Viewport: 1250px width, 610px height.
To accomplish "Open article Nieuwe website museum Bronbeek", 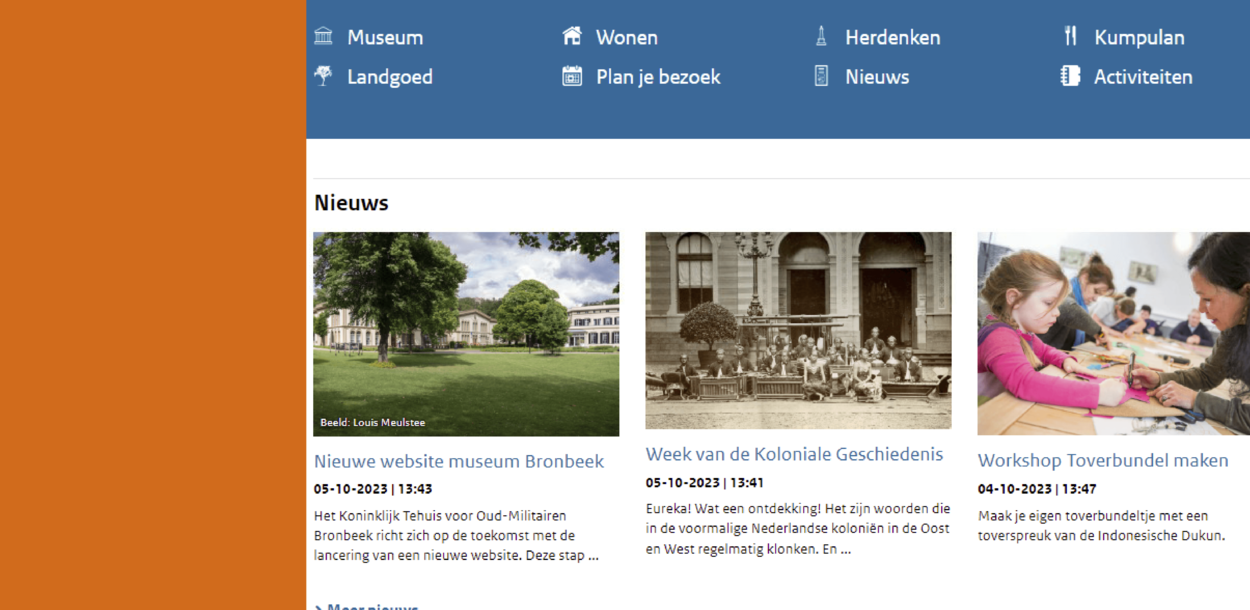I will (x=459, y=461).
